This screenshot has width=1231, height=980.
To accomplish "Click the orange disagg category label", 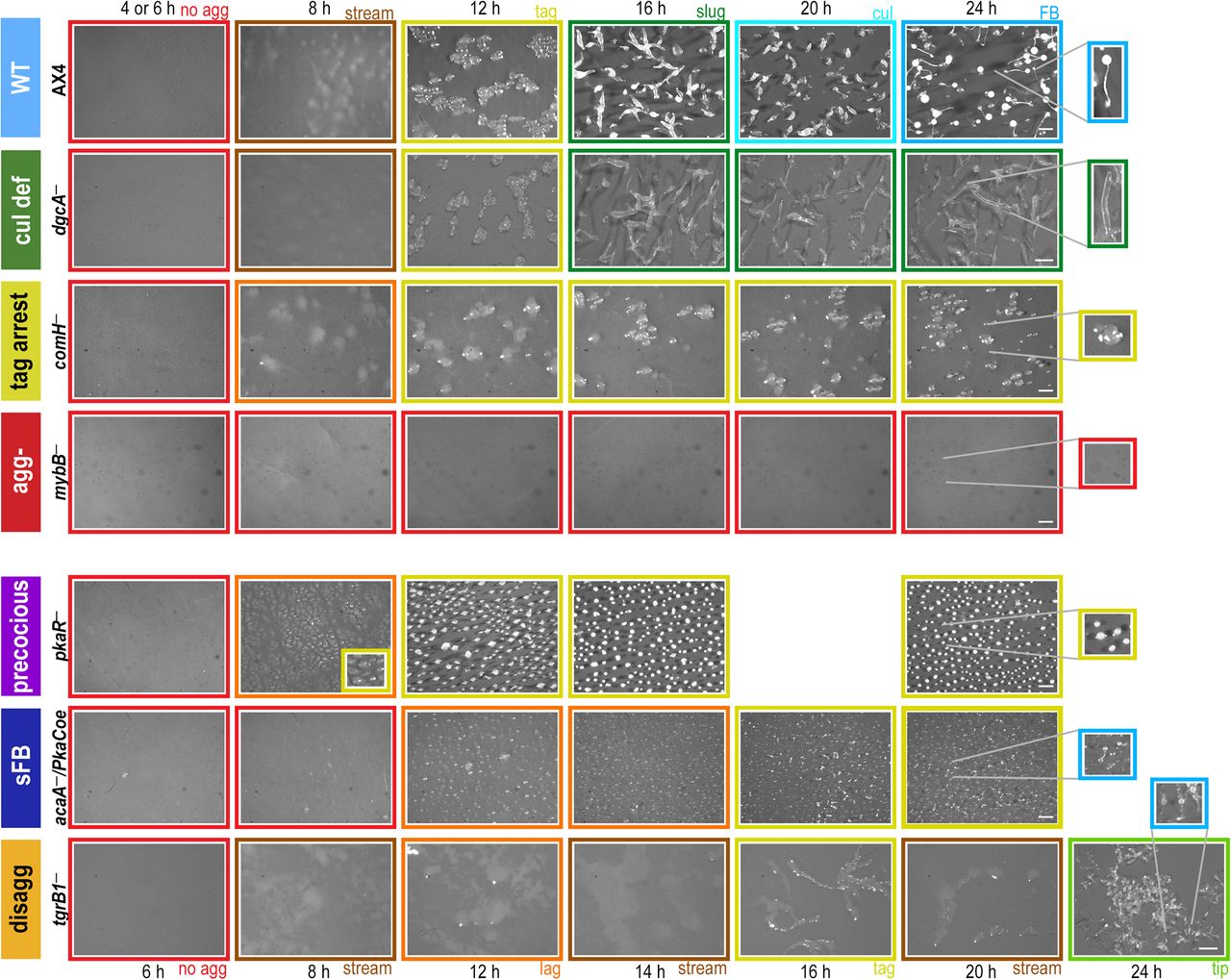I will (x=21, y=898).
